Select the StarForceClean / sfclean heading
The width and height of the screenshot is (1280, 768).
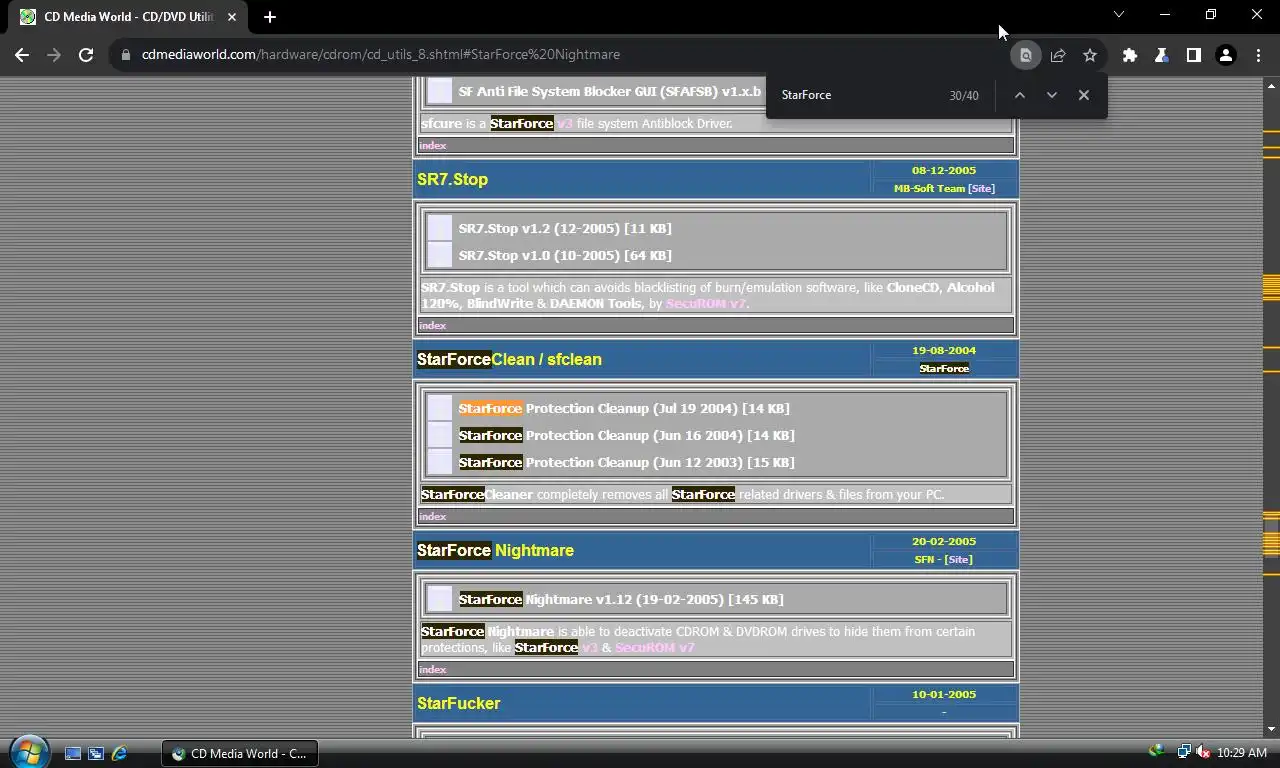(509, 359)
